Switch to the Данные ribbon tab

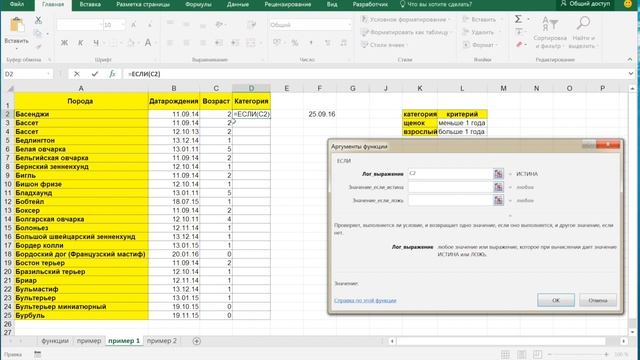[x=238, y=4]
